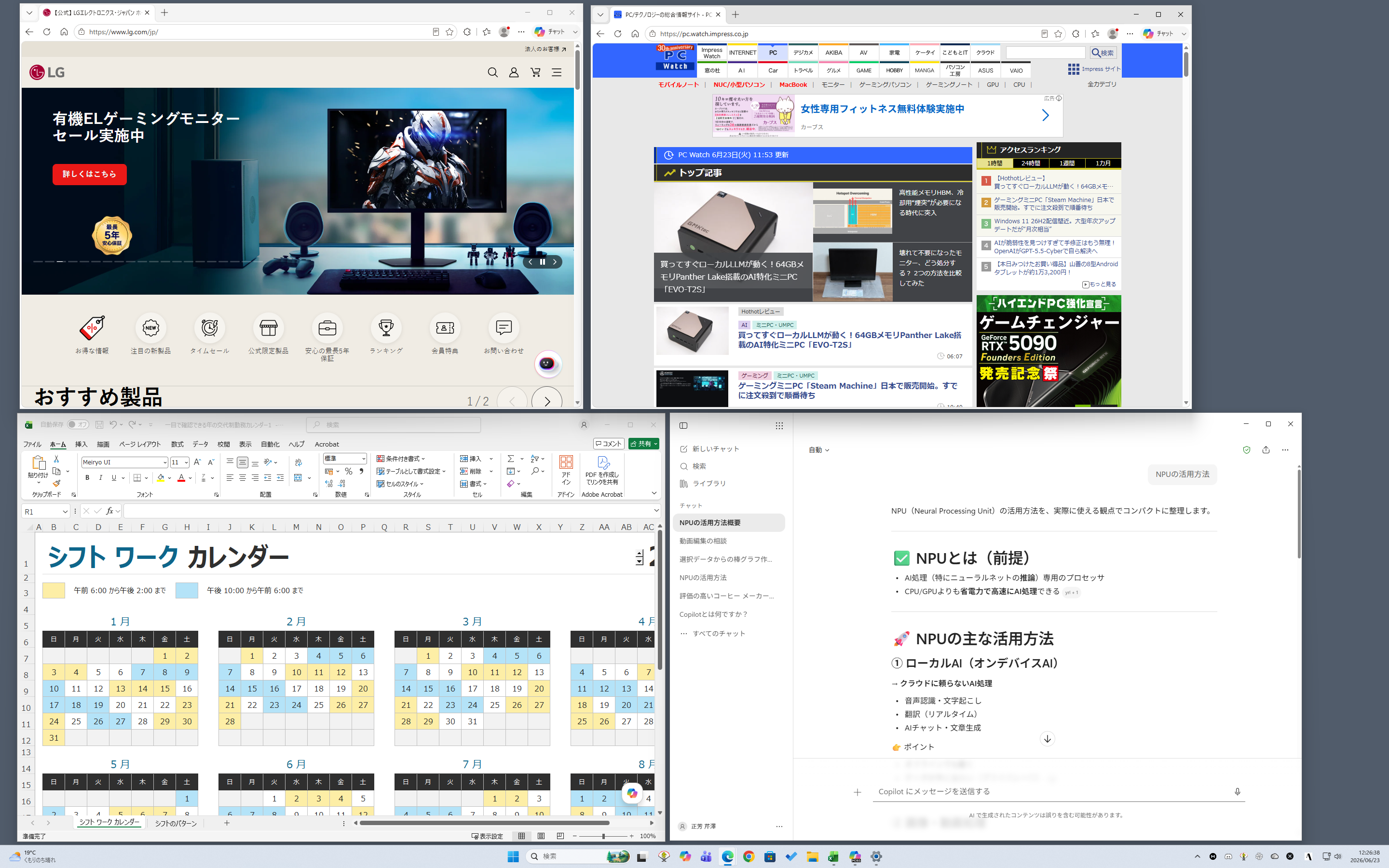Switch to the シフトのパターン sheet tab

176,823
